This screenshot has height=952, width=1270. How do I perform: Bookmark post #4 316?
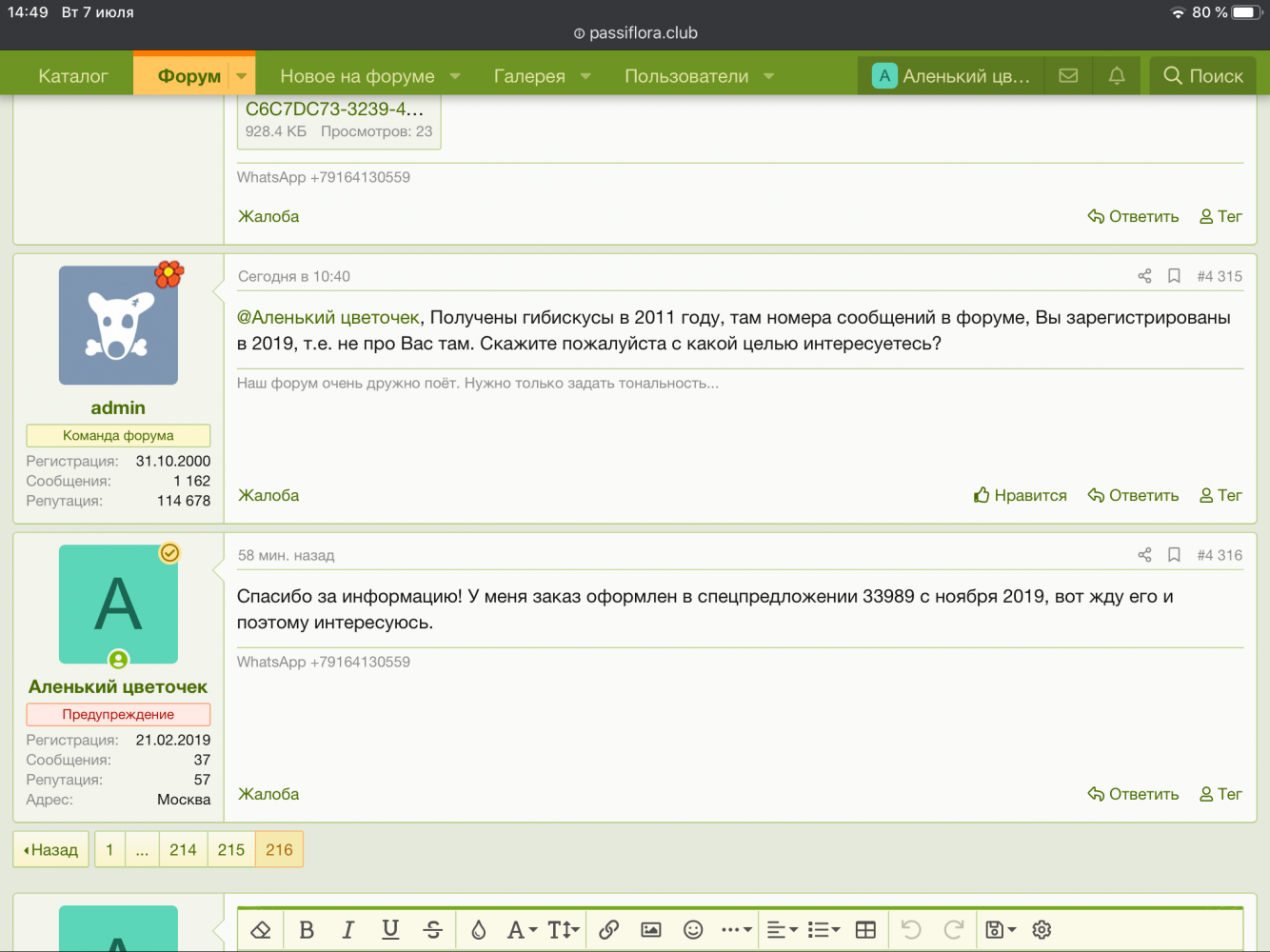(1174, 555)
